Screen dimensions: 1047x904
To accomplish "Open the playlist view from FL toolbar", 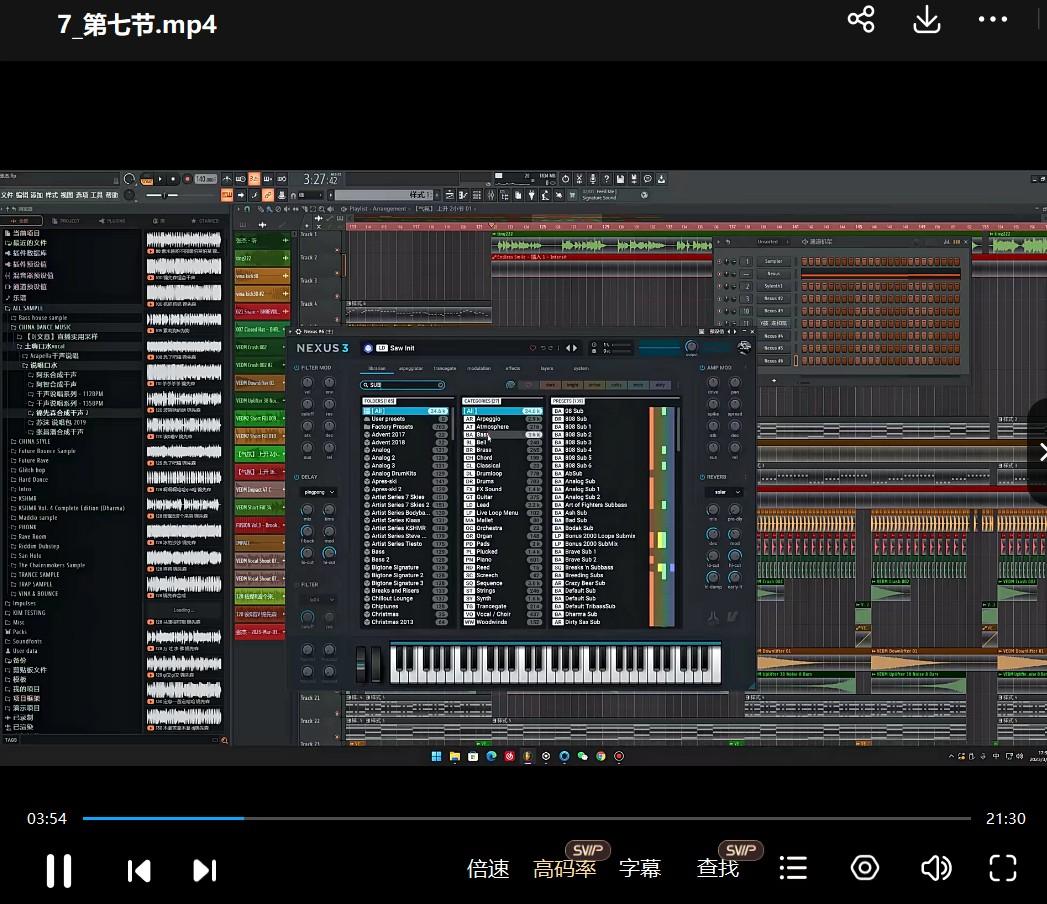I will click(449, 195).
